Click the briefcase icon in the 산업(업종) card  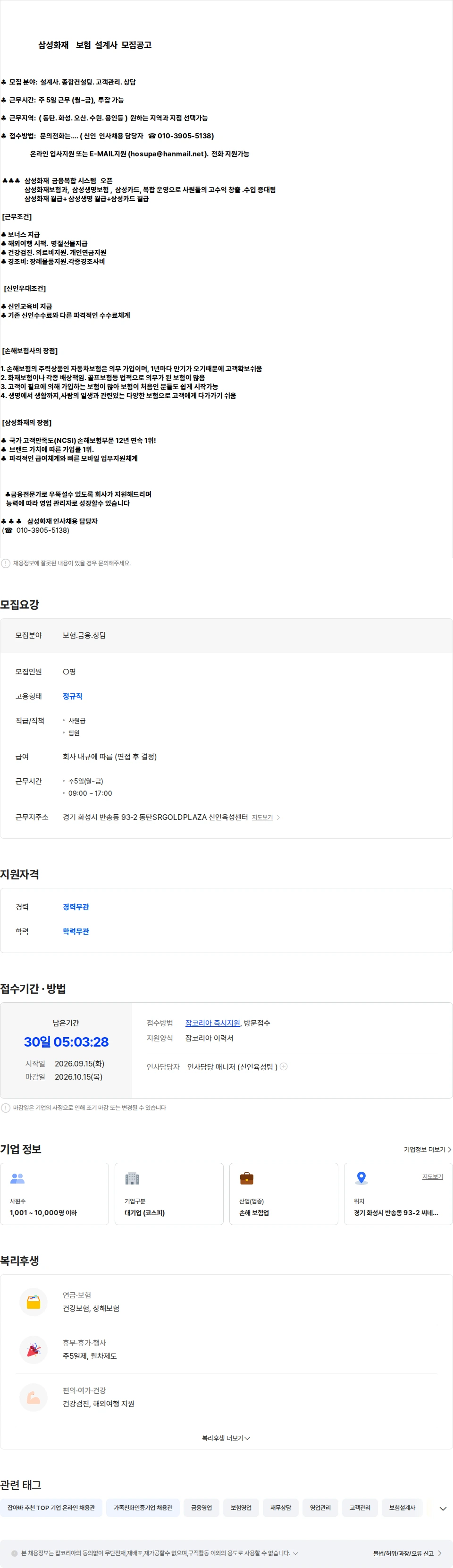coord(246,1178)
